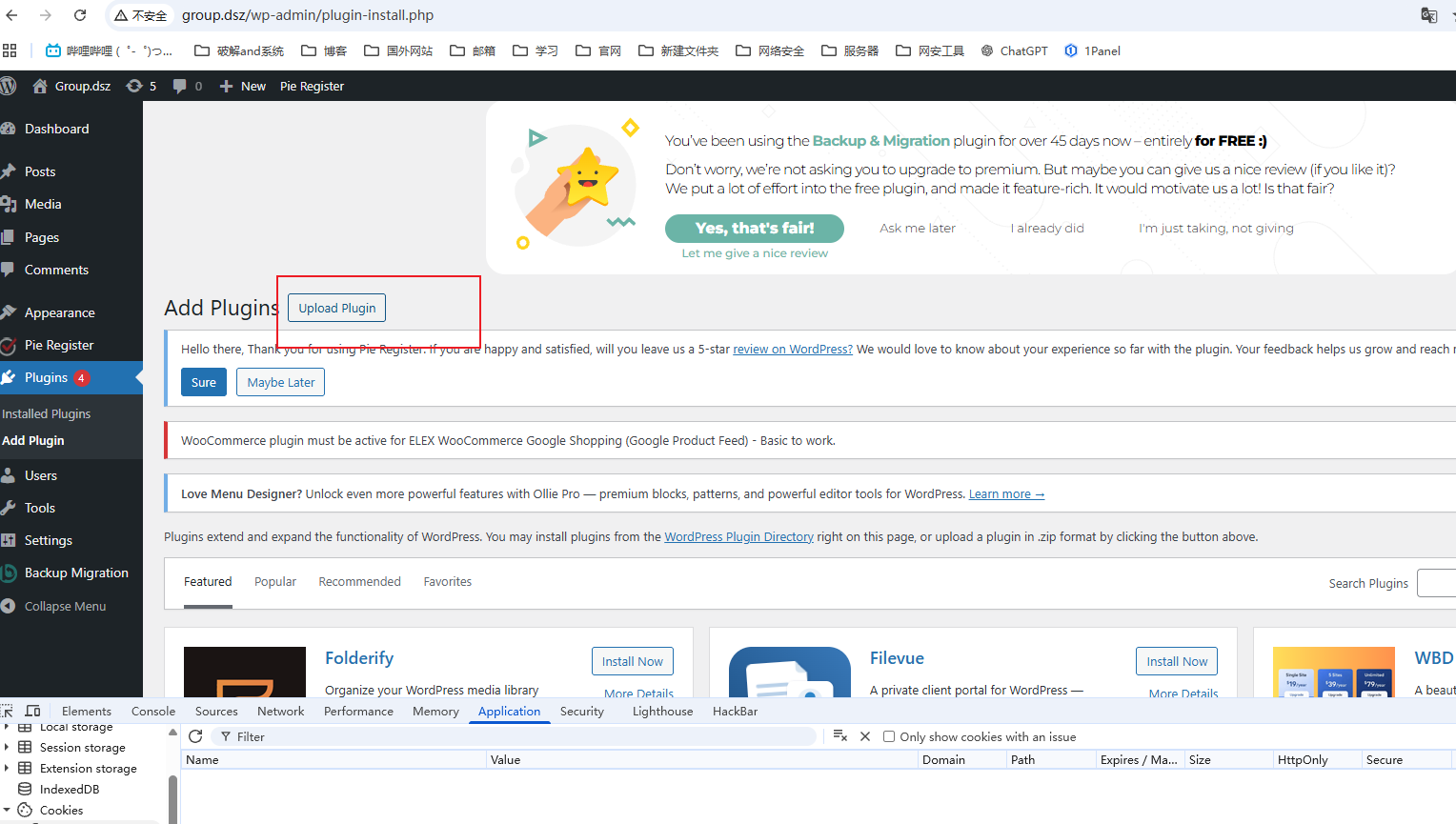This screenshot has height=824, width=1456.
Task: Open the WordPress Plugin Directory link
Action: pyautogui.click(x=738, y=536)
